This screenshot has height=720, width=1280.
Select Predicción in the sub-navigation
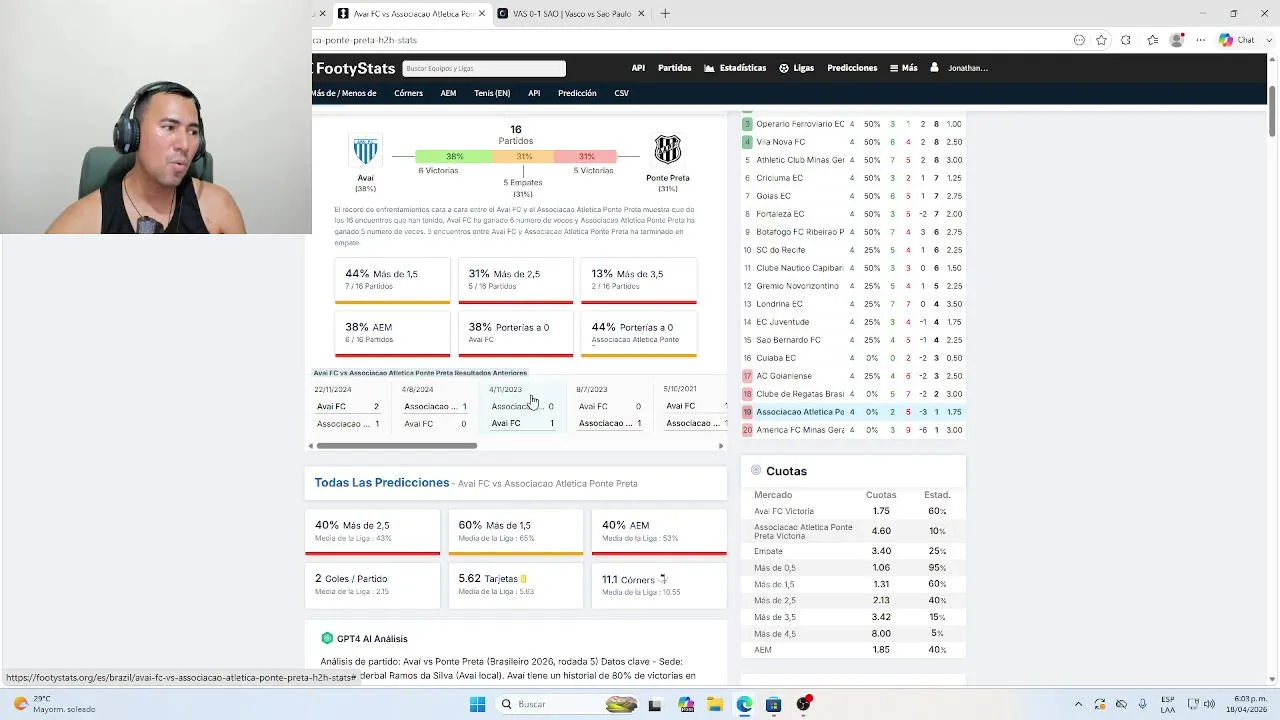[577, 93]
